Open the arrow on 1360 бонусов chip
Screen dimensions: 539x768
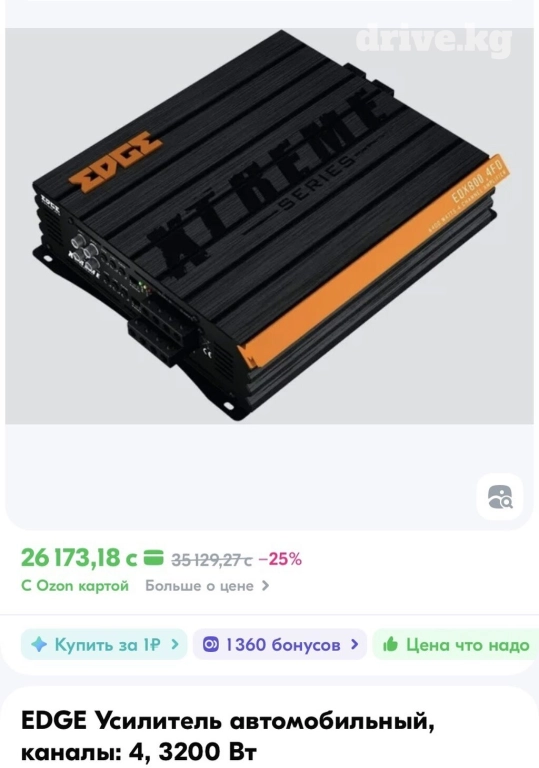[x=355, y=644]
